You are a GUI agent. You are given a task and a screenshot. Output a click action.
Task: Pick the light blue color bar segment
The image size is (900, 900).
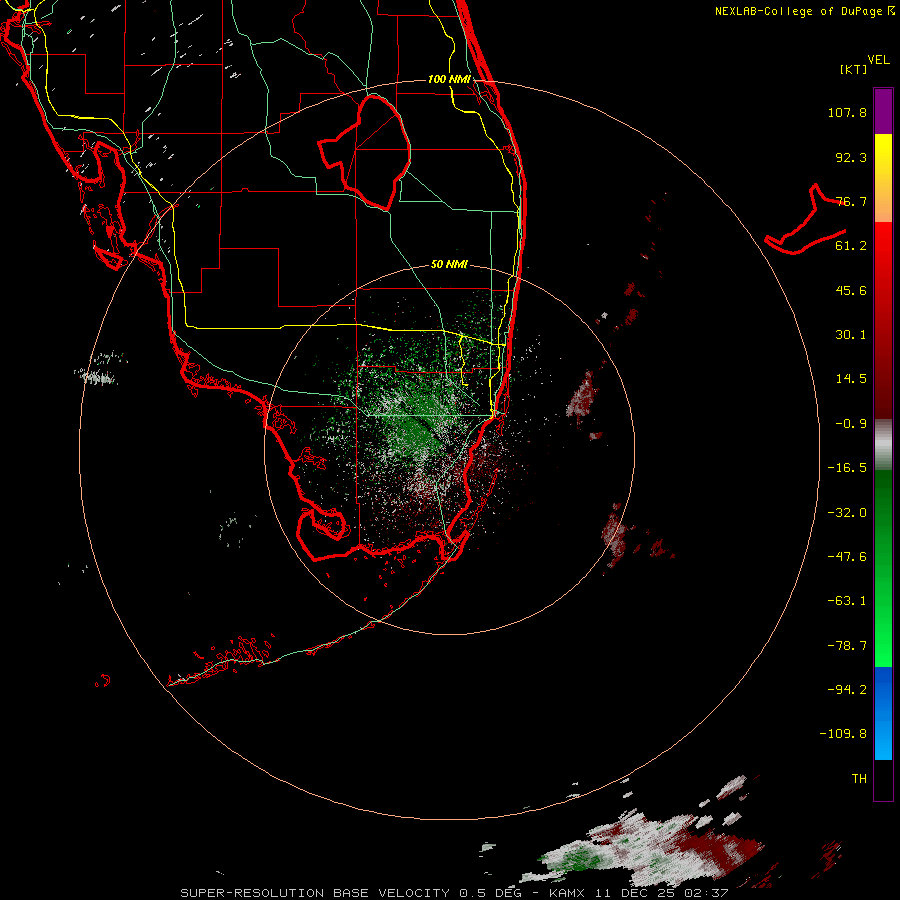(883, 740)
